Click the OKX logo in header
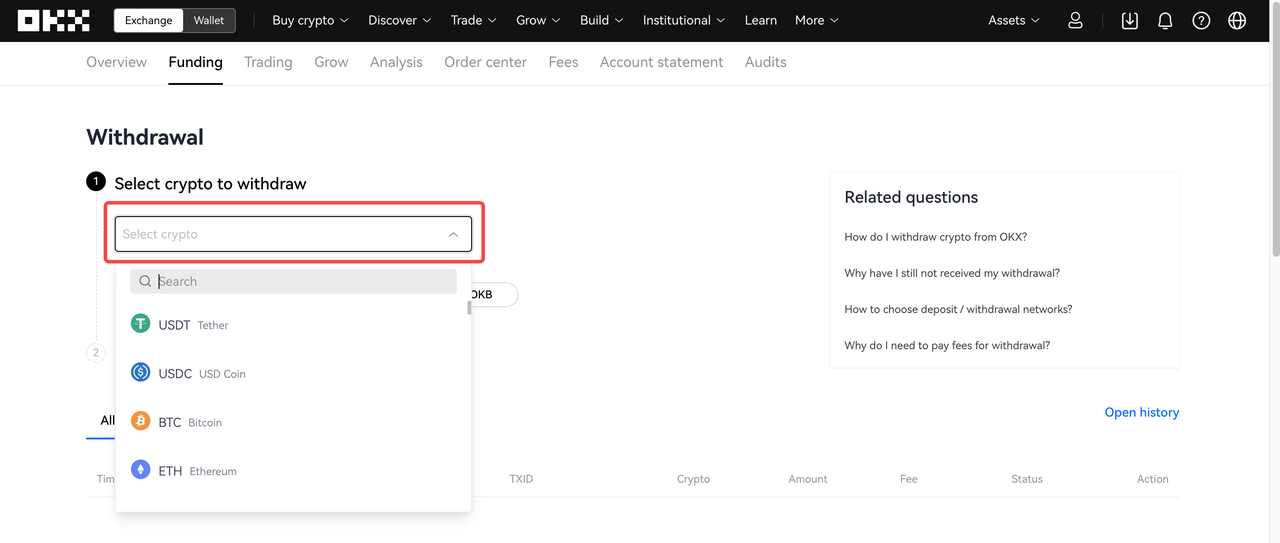This screenshot has width=1280, height=543. pos(54,20)
